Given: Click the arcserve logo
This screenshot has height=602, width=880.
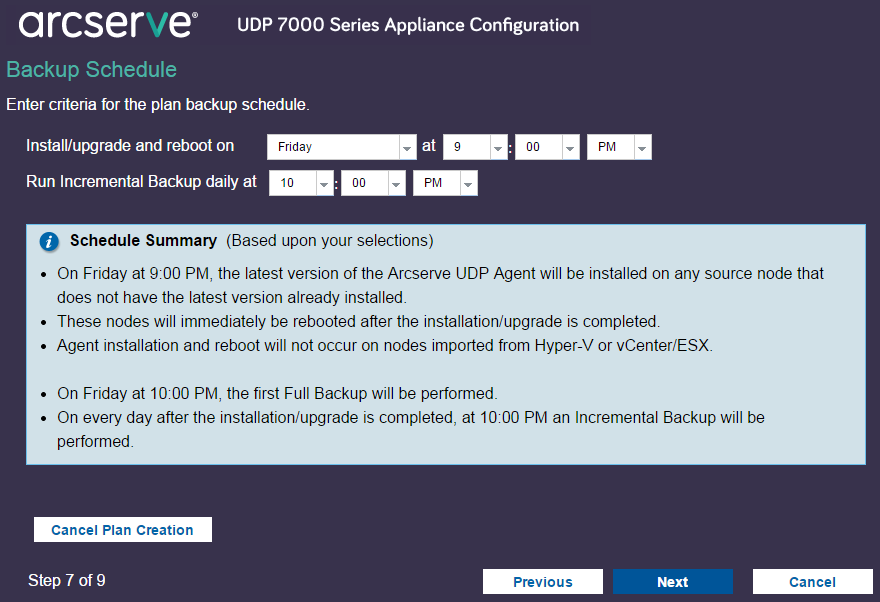Looking at the screenshot, I should (107, 24).
